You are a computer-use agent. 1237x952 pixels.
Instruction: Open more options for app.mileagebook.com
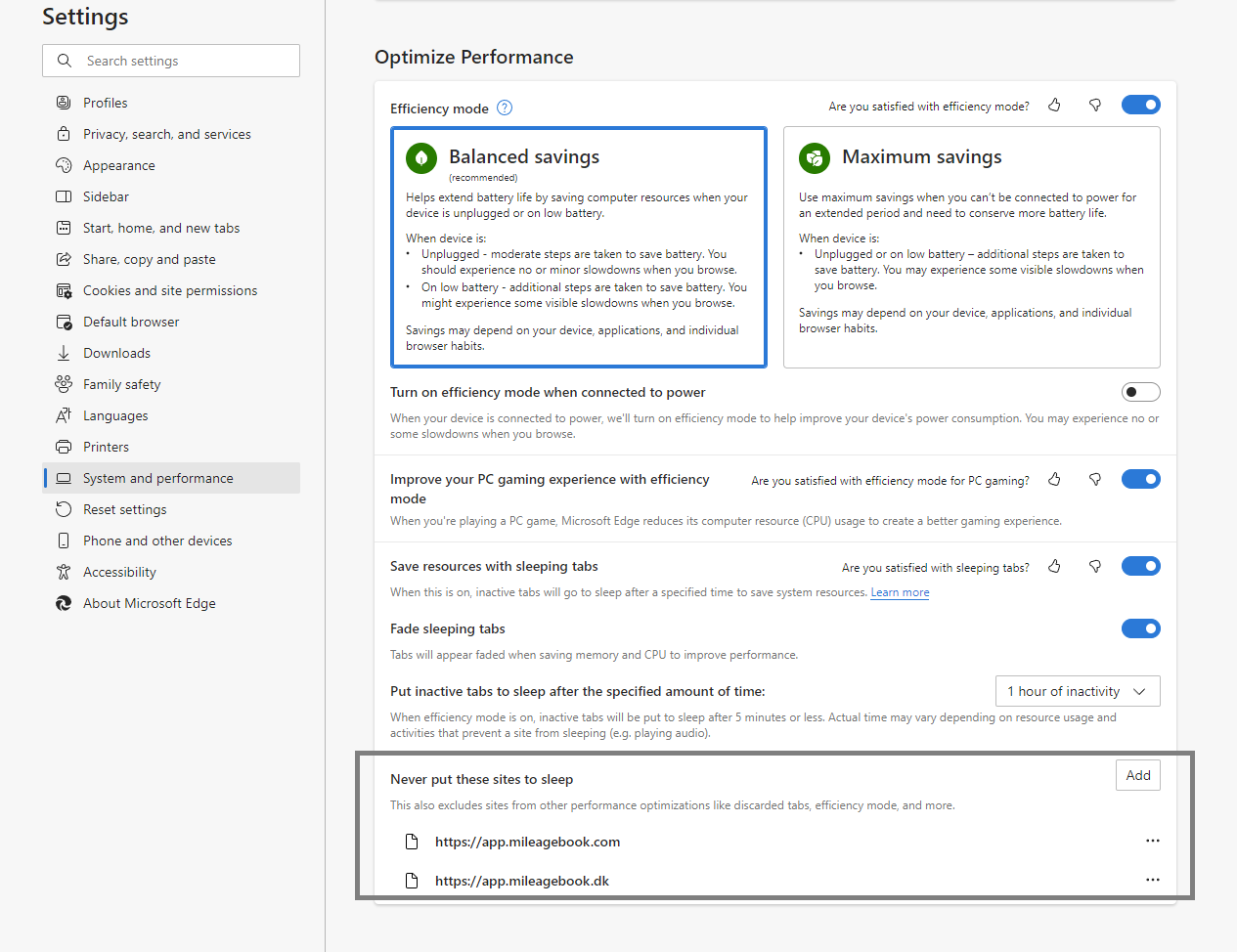1153,841
